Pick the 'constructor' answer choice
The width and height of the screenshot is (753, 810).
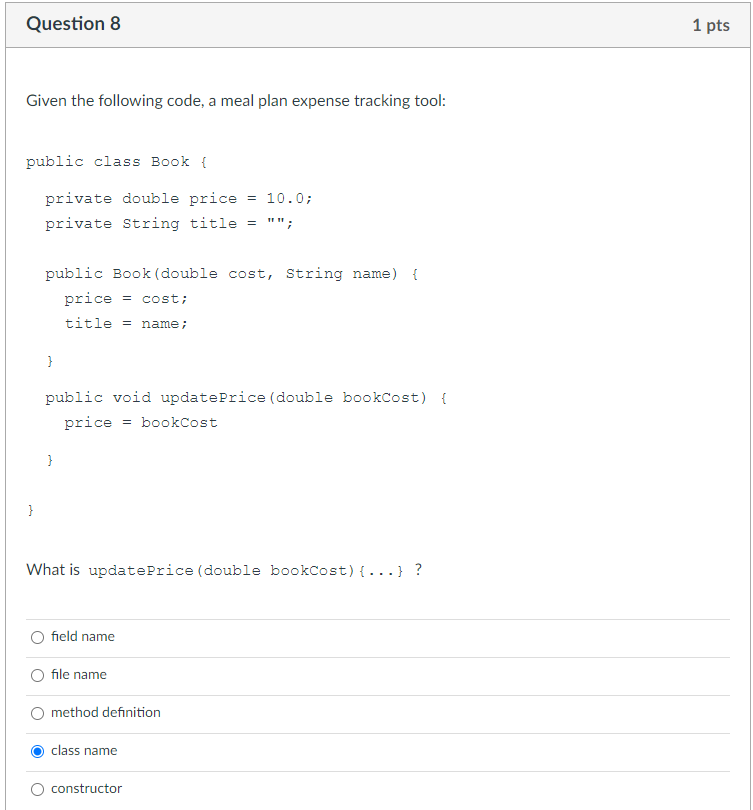(37, 789)
